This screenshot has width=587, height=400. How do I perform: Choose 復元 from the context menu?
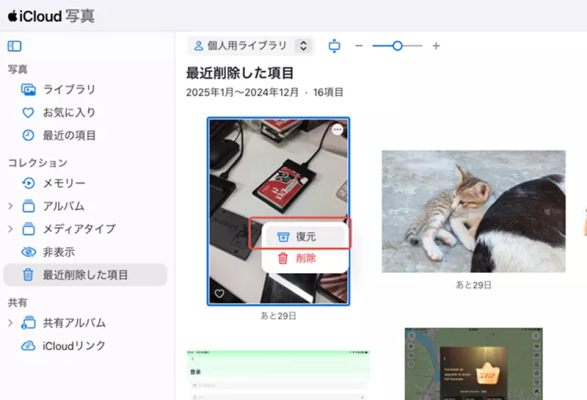pyautogui.click(x=305, y=237)
